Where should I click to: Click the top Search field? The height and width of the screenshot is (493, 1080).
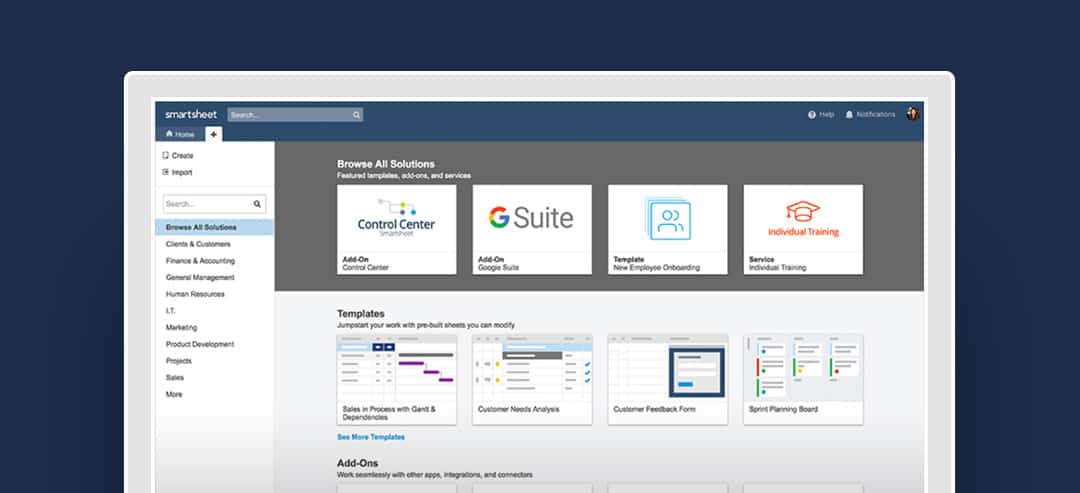[x=295, y=115]
